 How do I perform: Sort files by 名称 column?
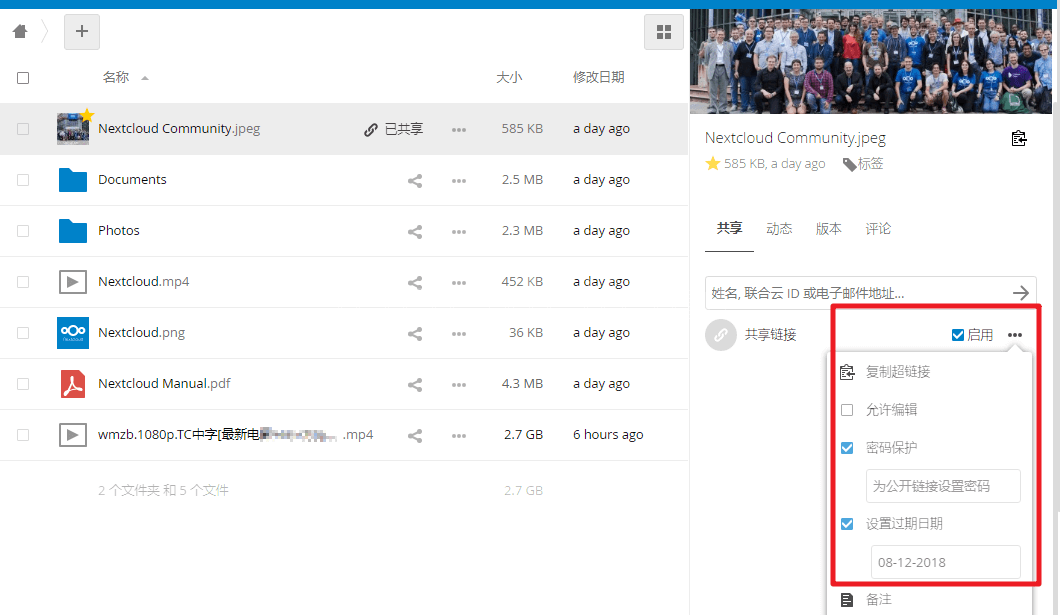pyautogui.click(x=116, y=77)
